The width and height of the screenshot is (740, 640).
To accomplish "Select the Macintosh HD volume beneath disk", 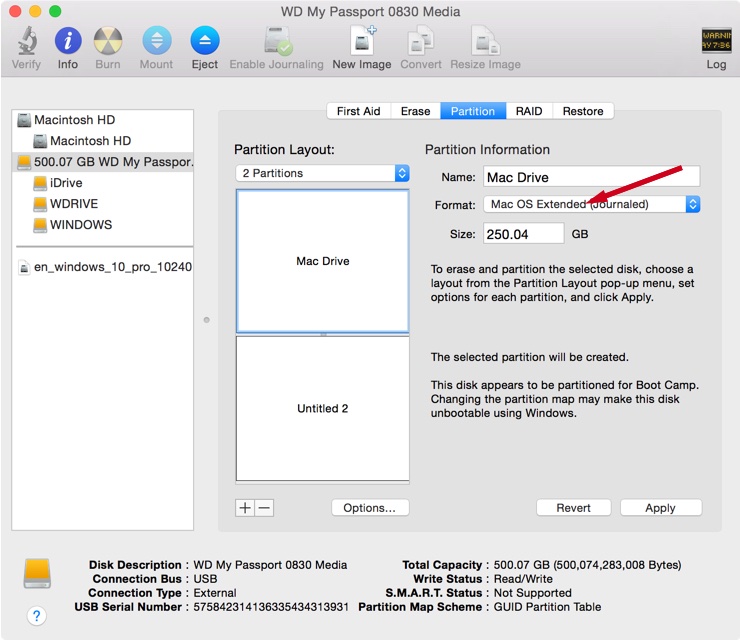I will tap(102, 141).
